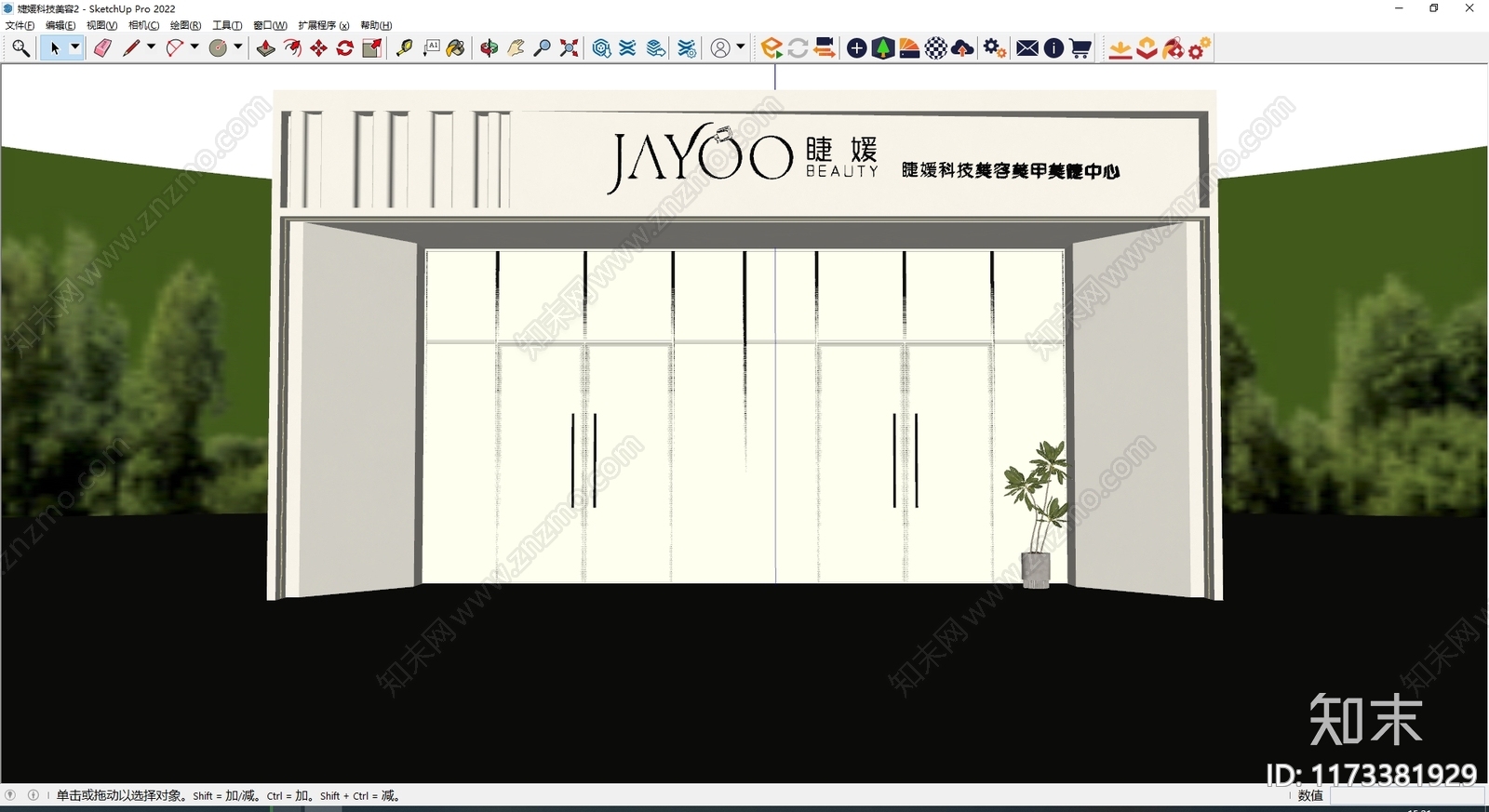Select the Tape Measure tool
Image resolution: width=1489 pixels, height=812 pixels.
click(404, 48)
